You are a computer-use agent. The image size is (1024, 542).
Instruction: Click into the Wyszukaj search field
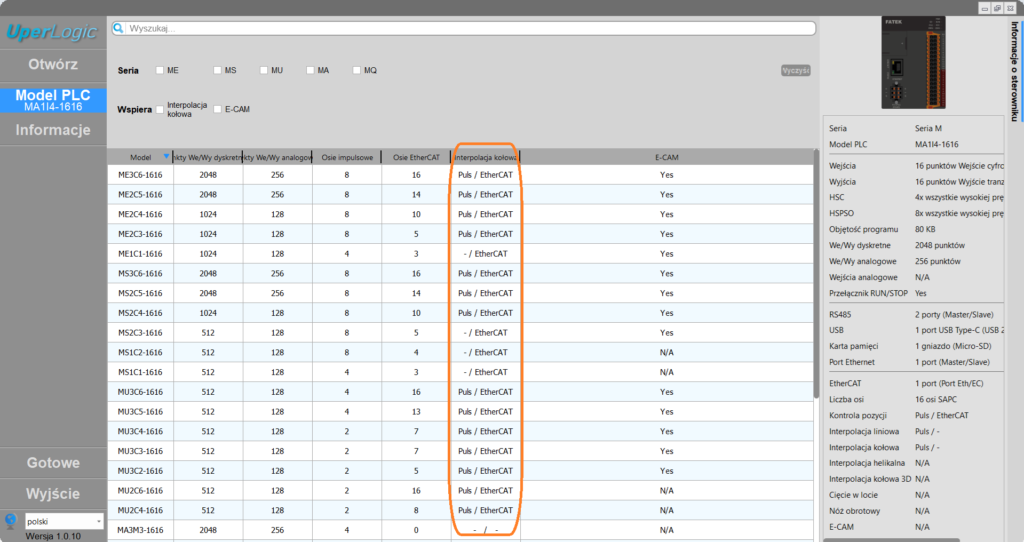tap(464, 28)
